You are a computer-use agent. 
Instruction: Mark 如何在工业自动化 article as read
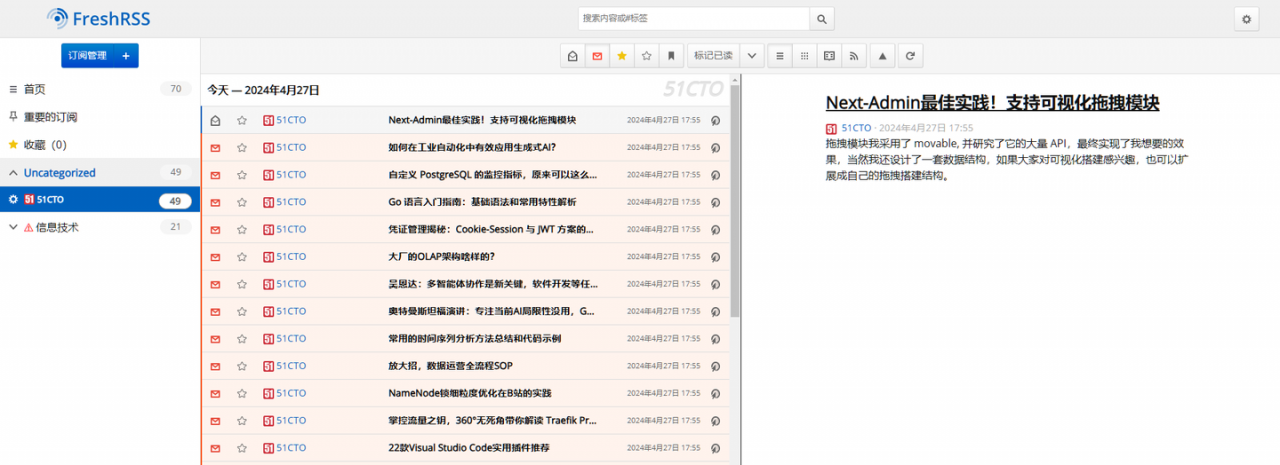click(x=215, y=148)
